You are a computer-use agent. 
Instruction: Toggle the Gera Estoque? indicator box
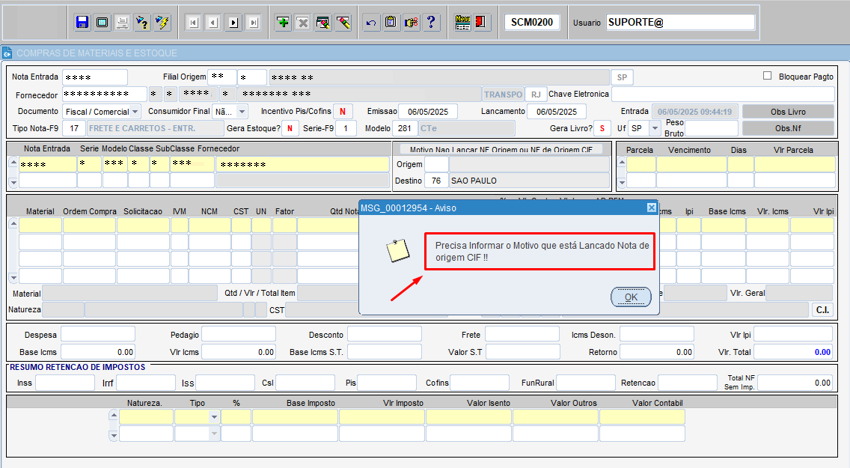(x=289, y=129)
